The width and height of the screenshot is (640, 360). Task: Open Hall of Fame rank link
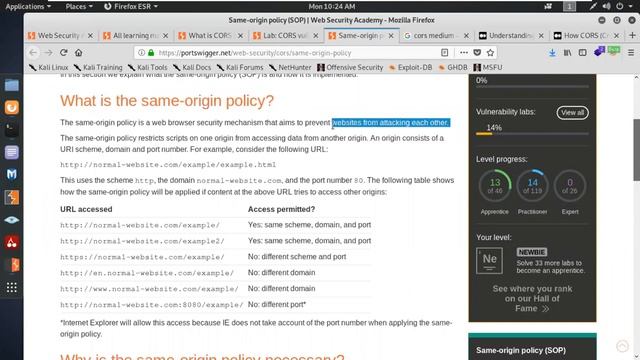(x=532, y=299)
